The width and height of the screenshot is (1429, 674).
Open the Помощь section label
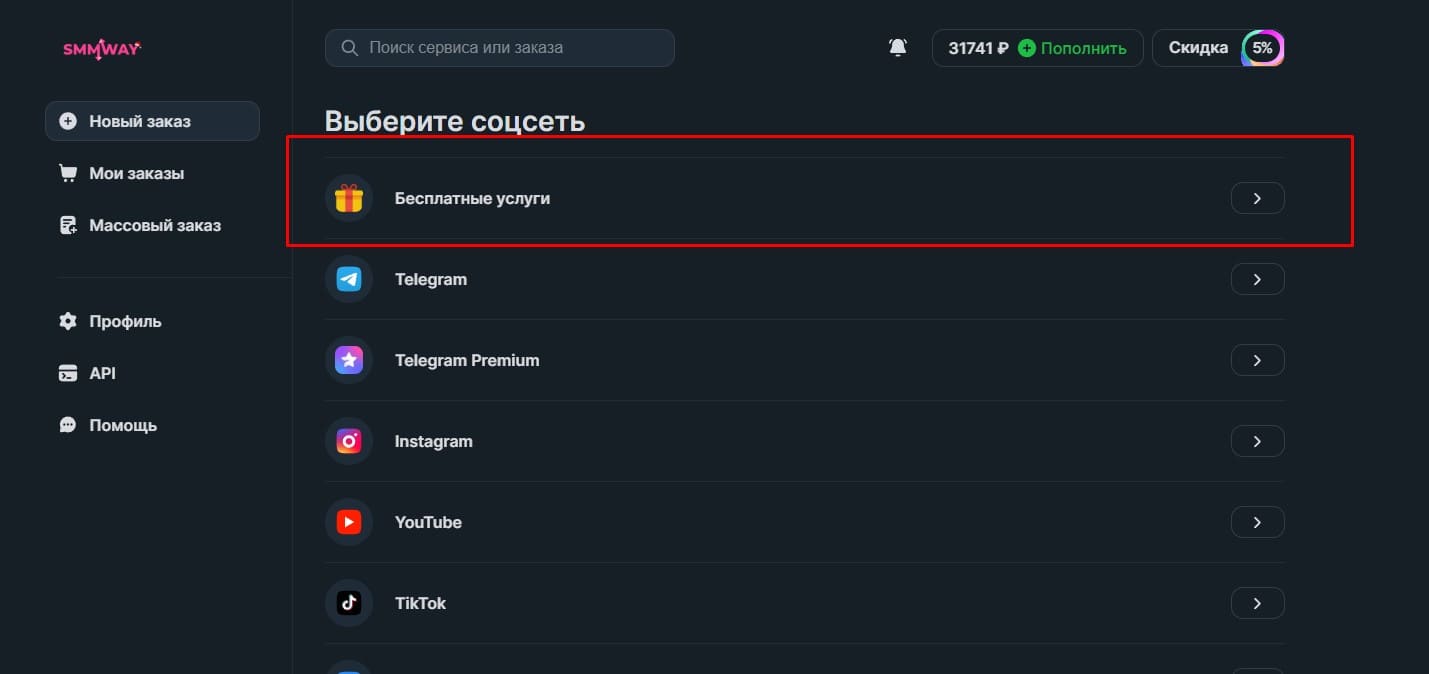[x=123, y=425]
